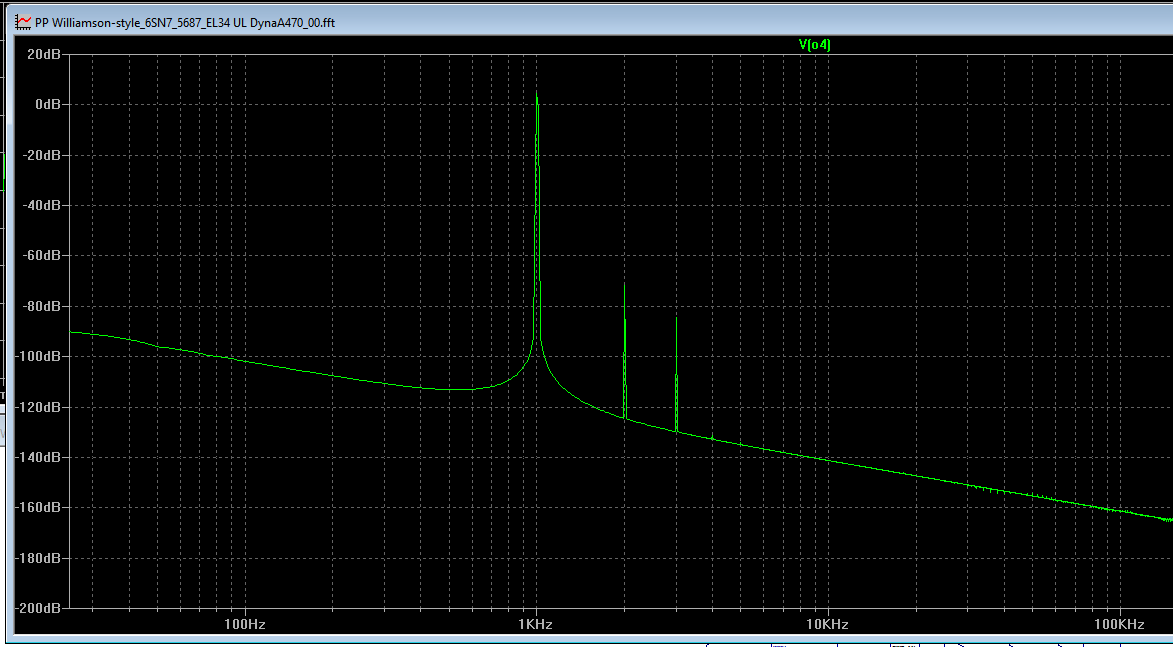1173x647 pixels.
Task: Click the -140dB vertical axis label
Action: click(40, 457)
